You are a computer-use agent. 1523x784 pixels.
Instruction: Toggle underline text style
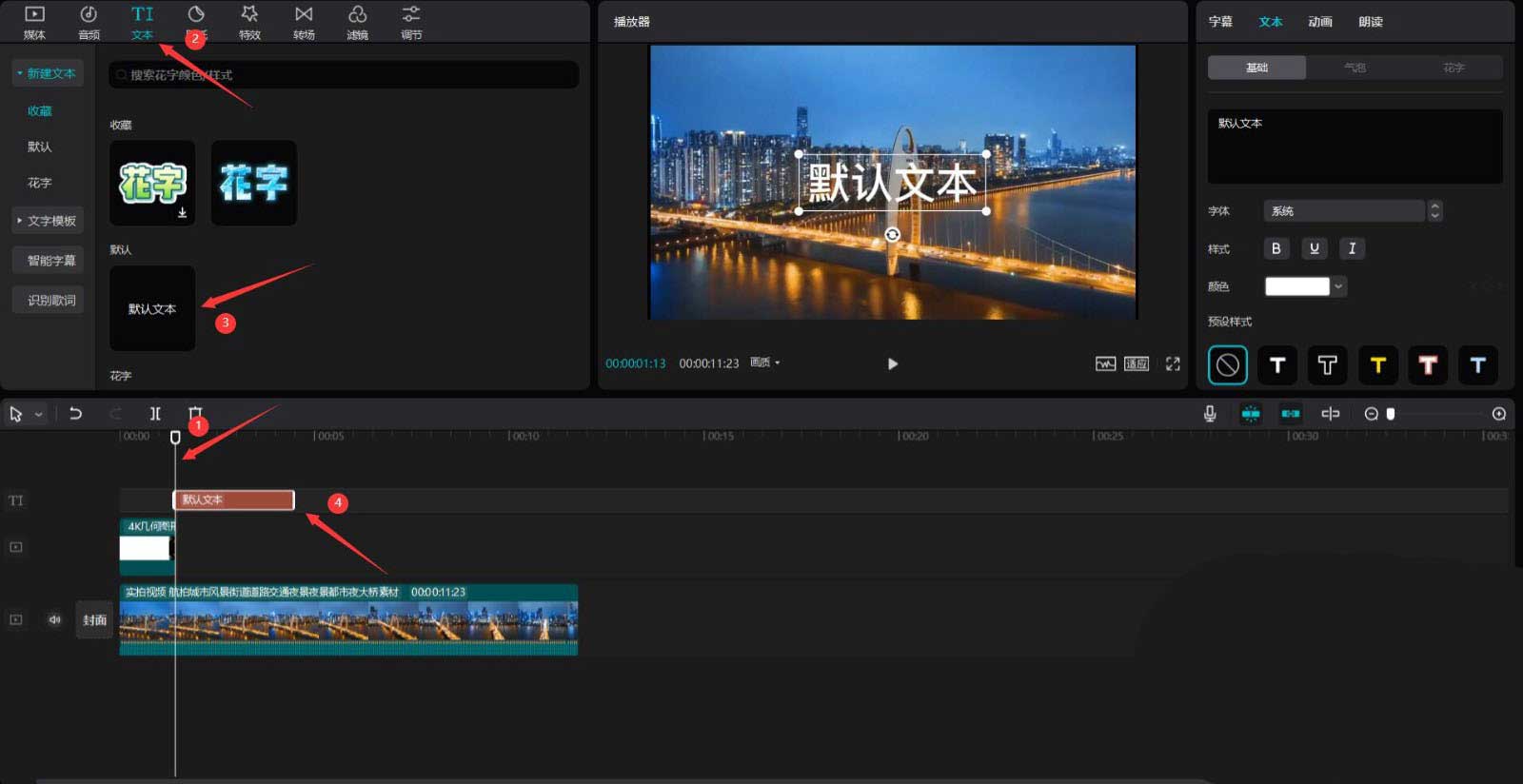(1314, 248)
